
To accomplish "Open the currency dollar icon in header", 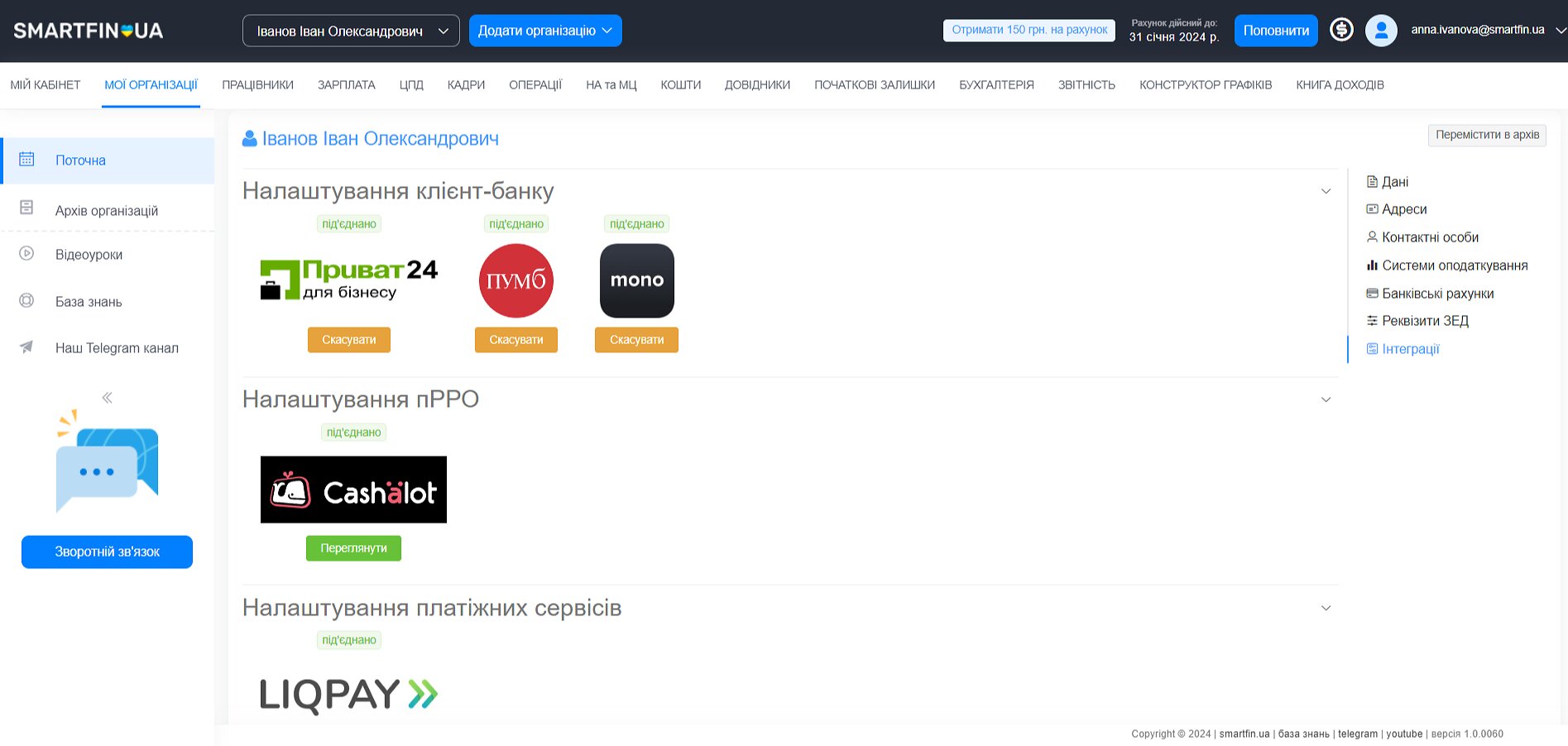I will click(1341, 30).
